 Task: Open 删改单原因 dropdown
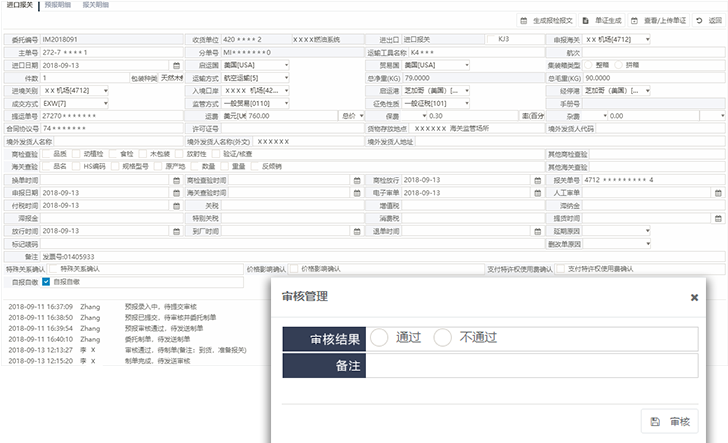[617, 244]
